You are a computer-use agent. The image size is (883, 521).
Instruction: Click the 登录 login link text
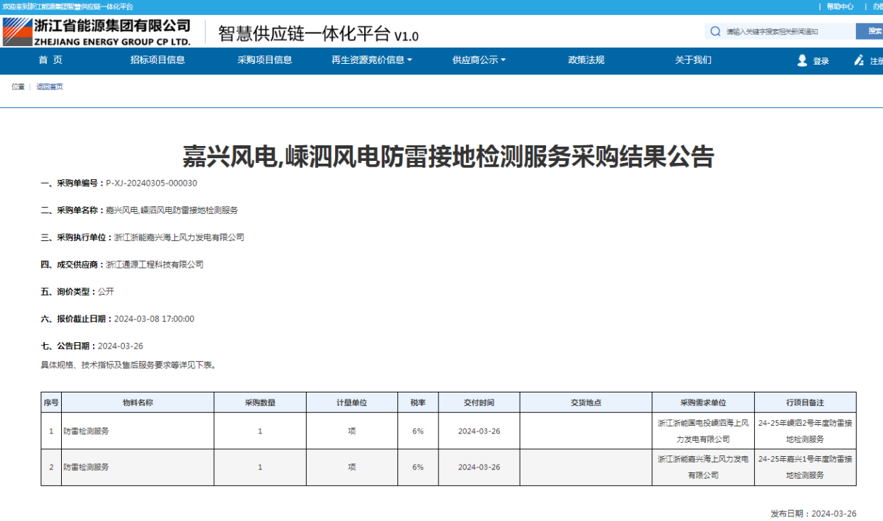(821, 61)
